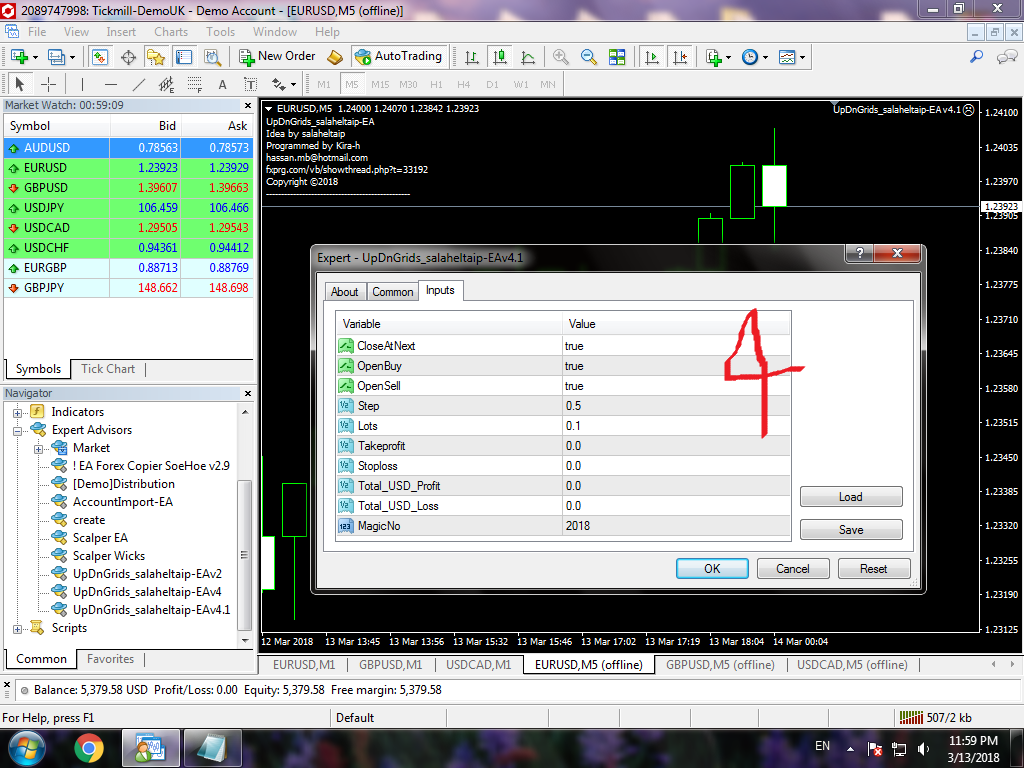Open the Periods dropdown arrow
Screen dimensions: 1024x768
coord(765,57)
